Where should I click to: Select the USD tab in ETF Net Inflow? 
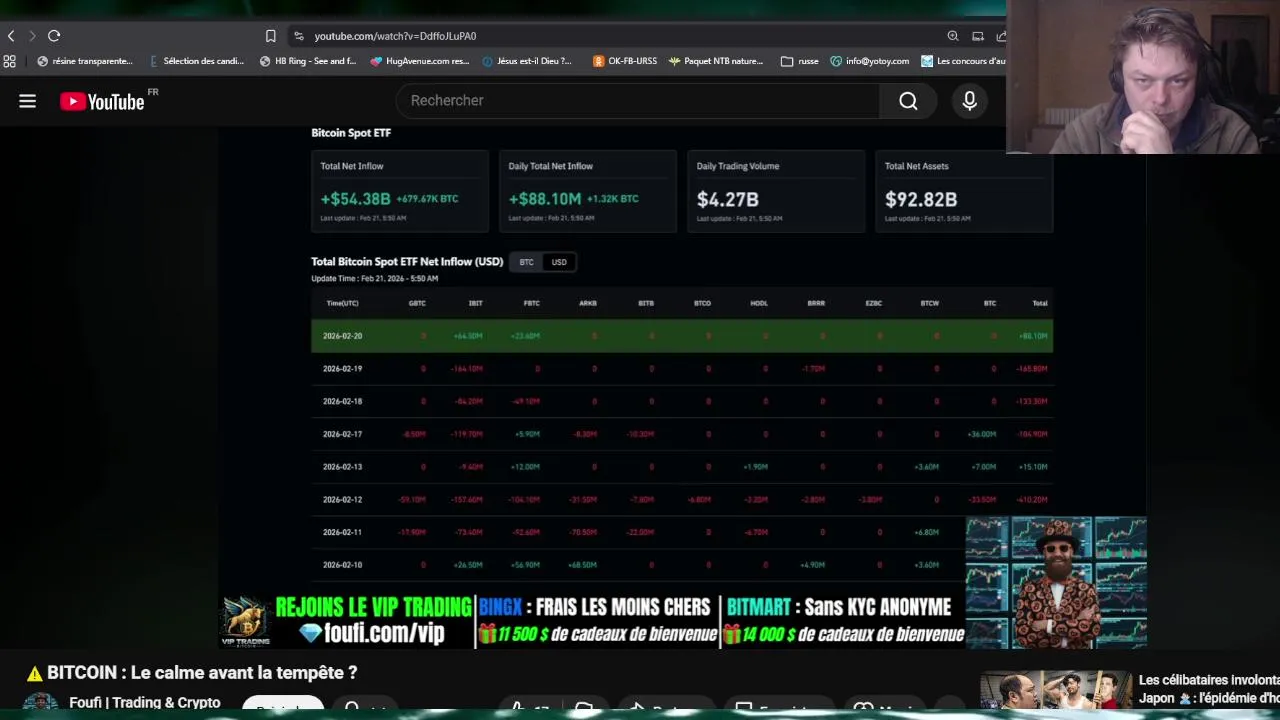pos(559,262)
